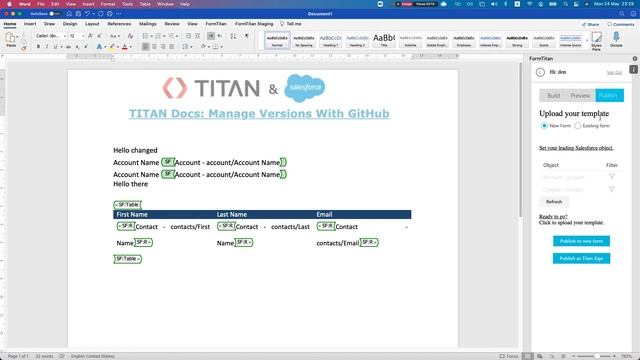Click the Clear Formatting icon

click(x=130, y=36)
